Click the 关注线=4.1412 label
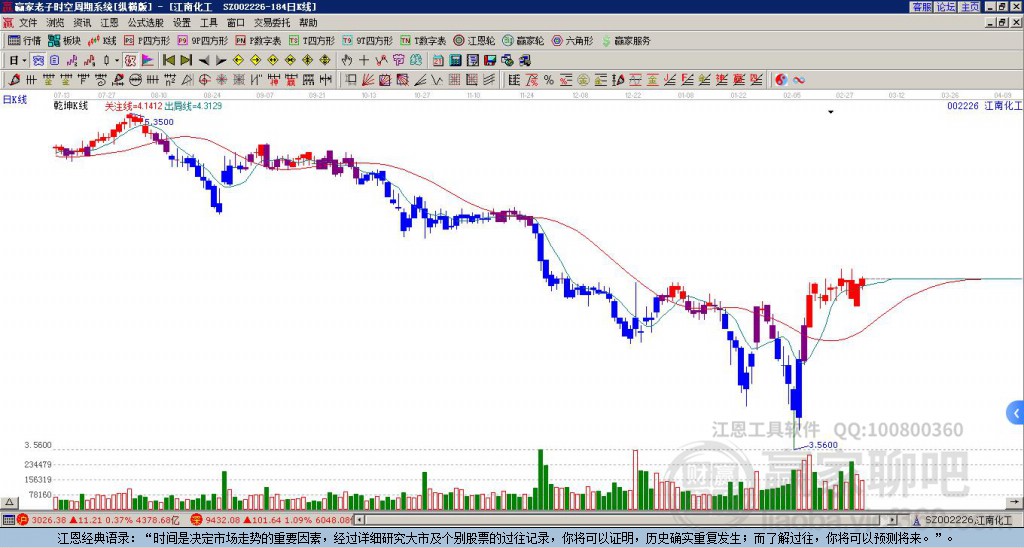1024x548 pixels. click(133, 106)
